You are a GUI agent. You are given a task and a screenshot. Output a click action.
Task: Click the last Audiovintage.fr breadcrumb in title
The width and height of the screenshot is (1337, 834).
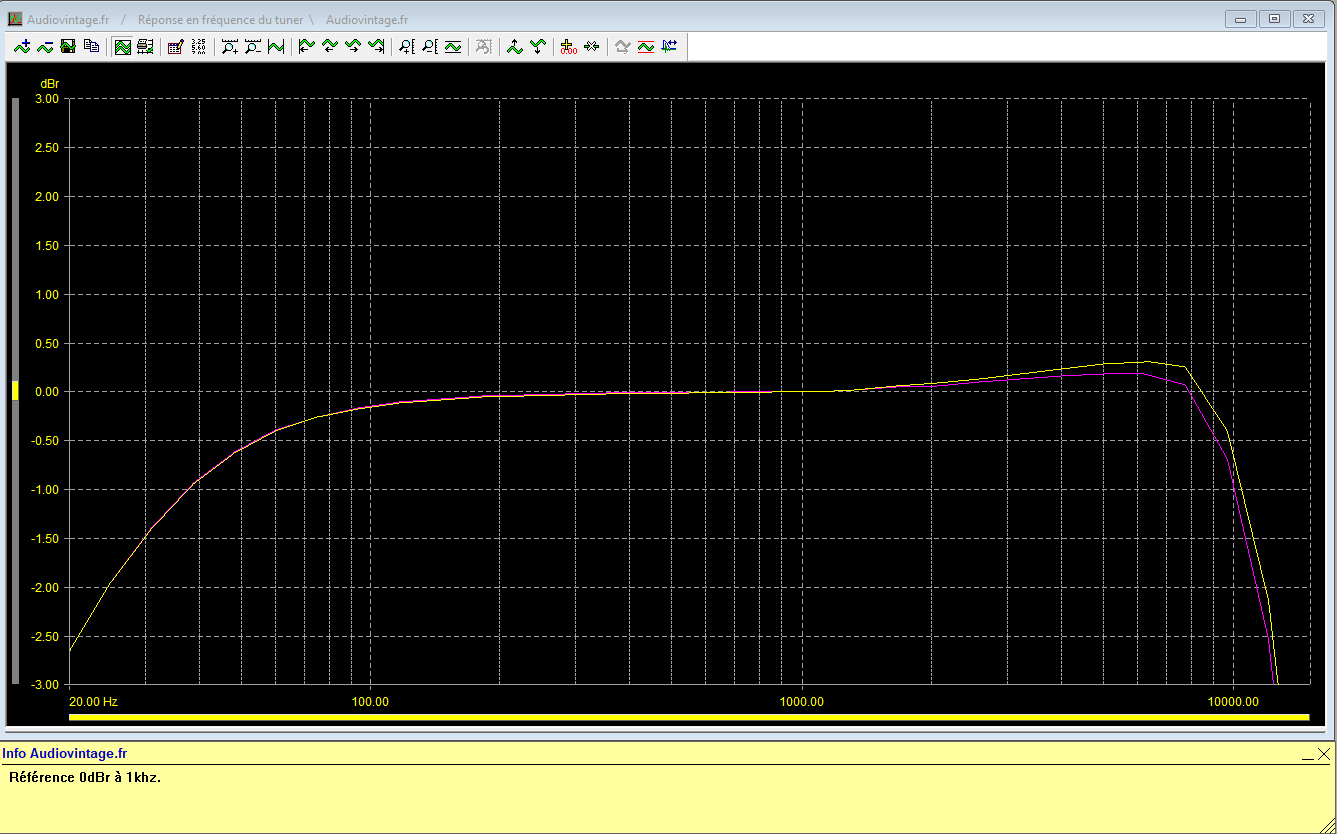click(x=365, y=20)
